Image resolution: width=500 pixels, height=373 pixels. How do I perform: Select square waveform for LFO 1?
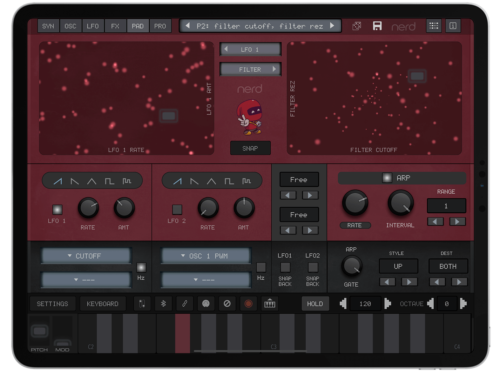109,181
